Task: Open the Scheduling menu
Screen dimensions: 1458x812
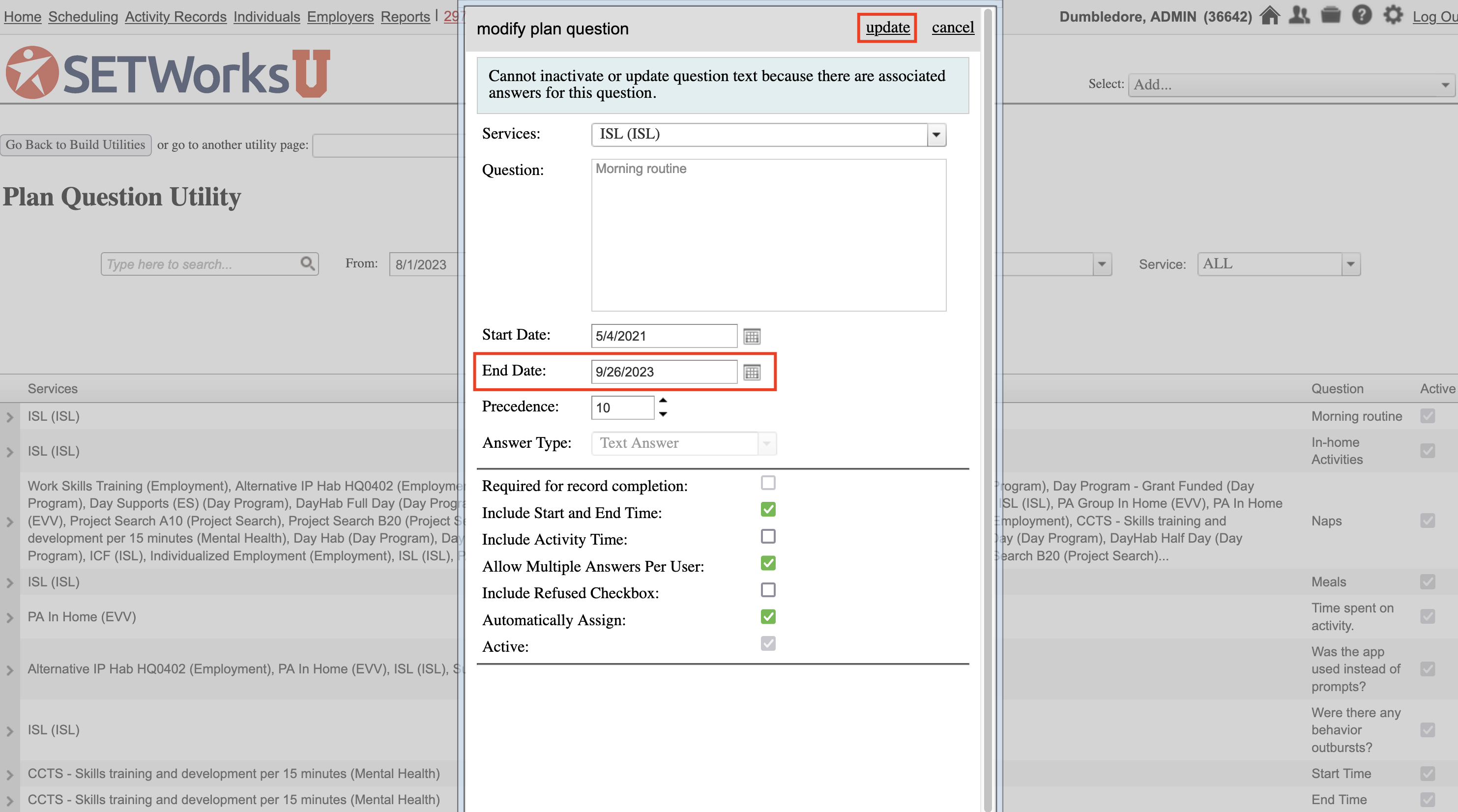Action: tap(83, 16)
